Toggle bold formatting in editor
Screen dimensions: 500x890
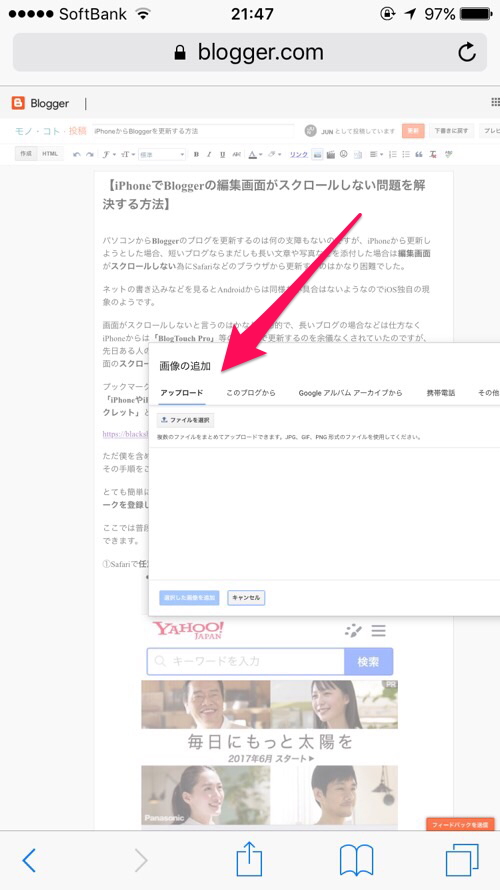point(196,154)
